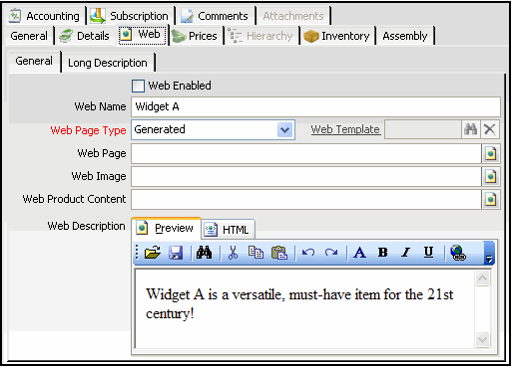
Task: Enable the Web Enabled checkbox
Action: tap(138, 86)
